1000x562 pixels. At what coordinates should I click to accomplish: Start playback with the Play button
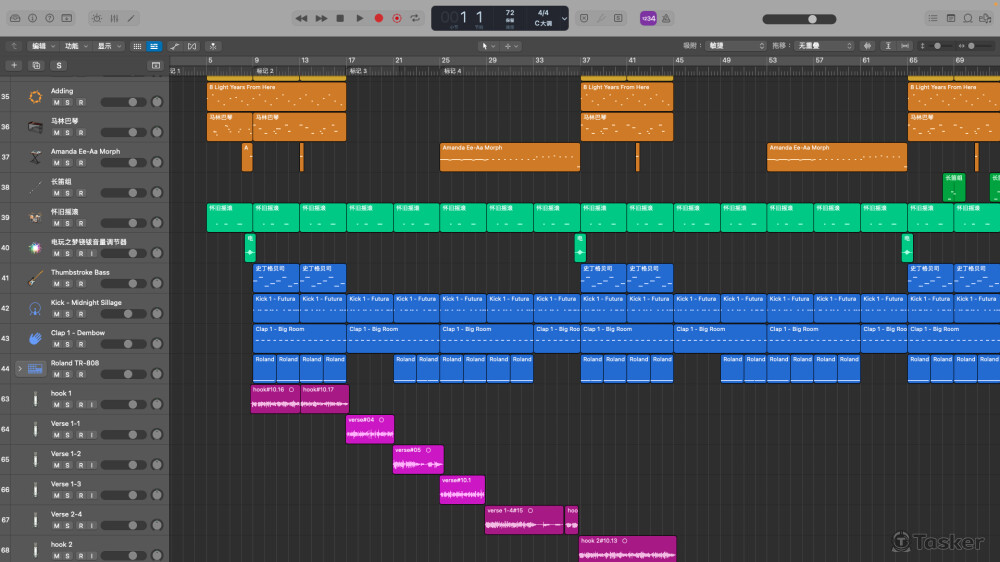[360, 18]
